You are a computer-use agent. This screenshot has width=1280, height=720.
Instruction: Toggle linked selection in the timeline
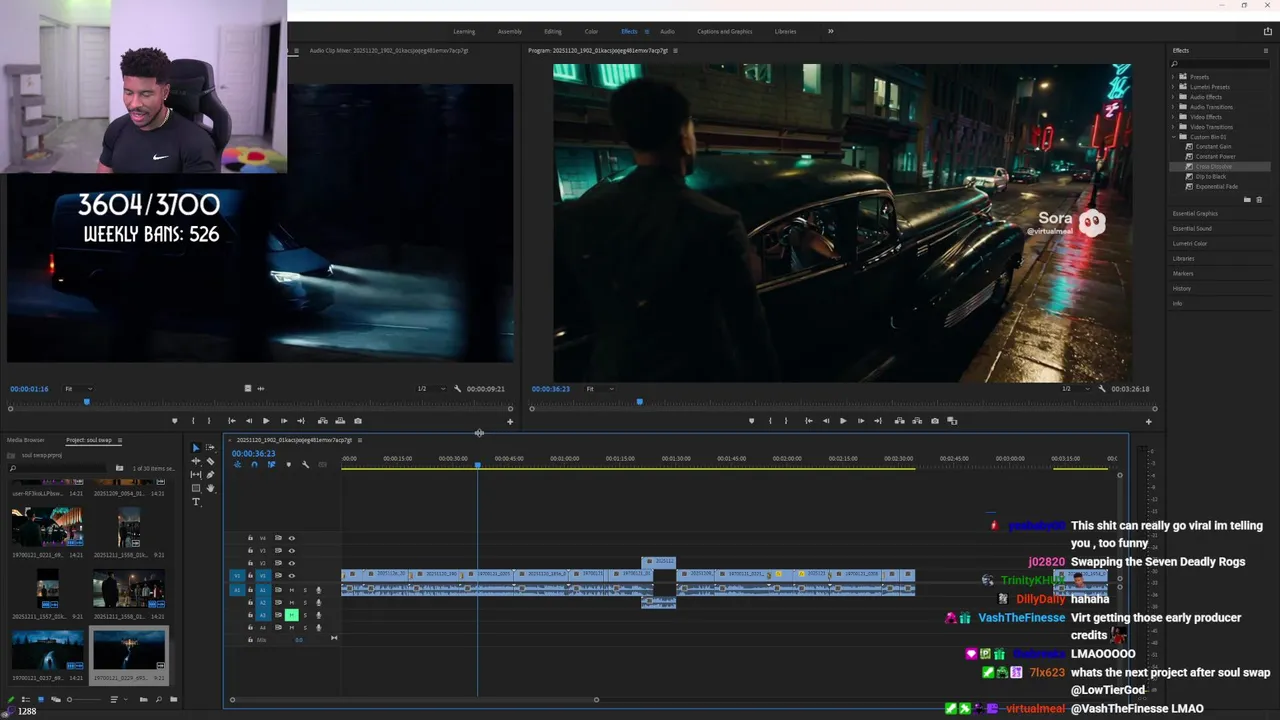pyautogui.click(x=271, y=464)
